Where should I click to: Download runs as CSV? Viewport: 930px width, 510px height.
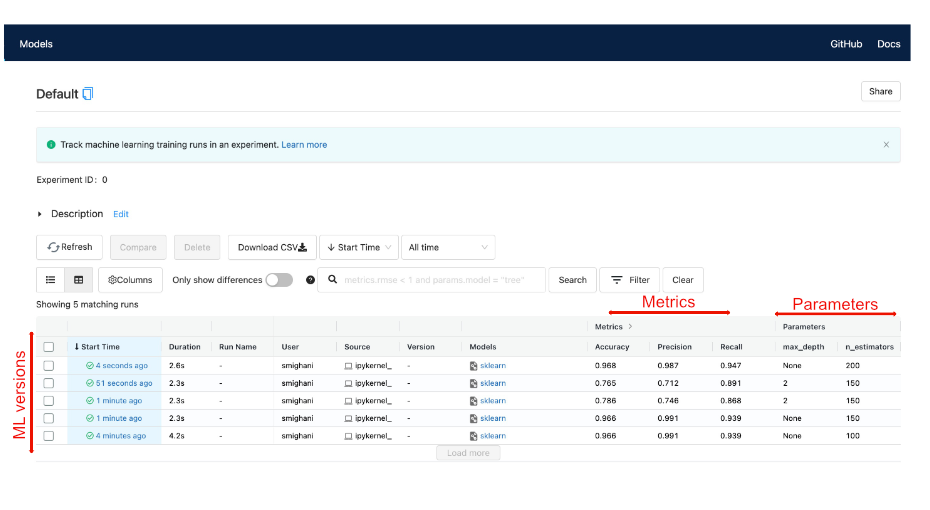click(x=272, y=247)
